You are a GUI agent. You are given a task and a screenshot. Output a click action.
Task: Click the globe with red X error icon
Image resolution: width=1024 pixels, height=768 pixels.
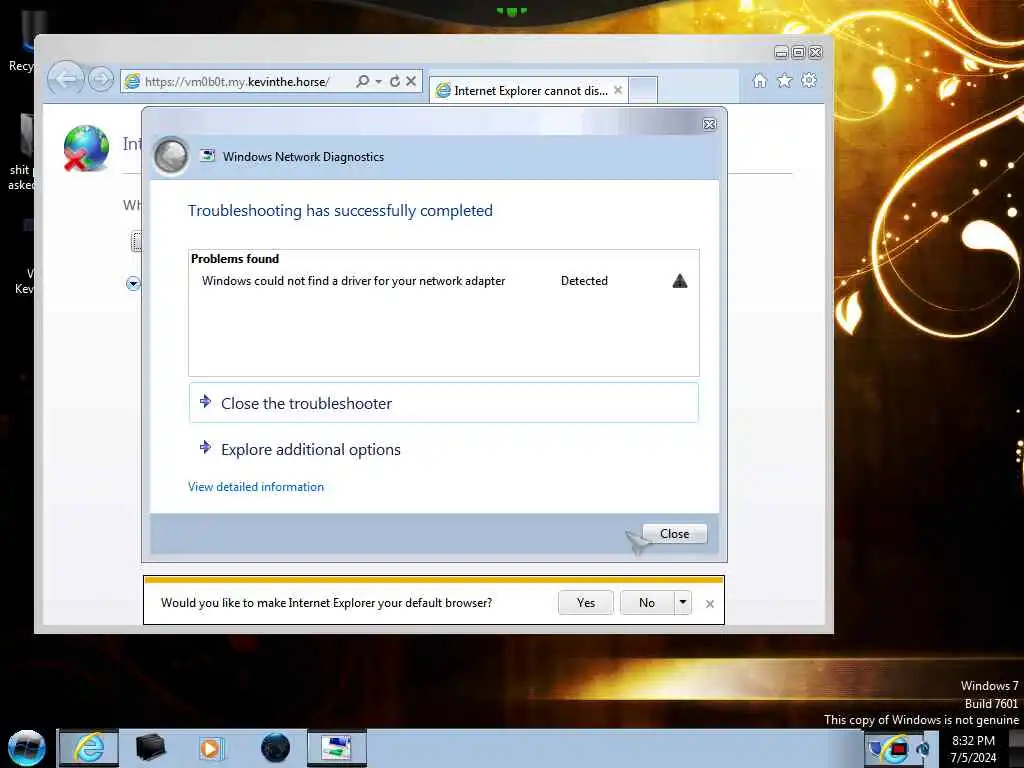click(x=86, y=148)
